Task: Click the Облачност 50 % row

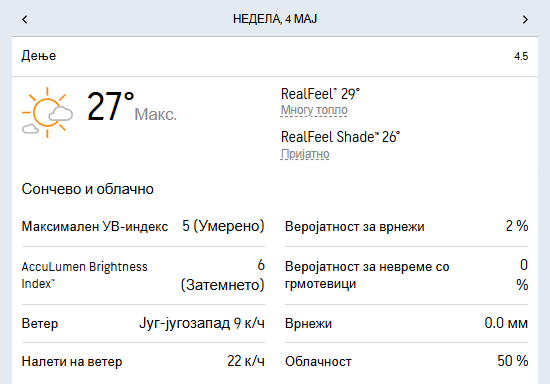Action: (x=407, y=361)
